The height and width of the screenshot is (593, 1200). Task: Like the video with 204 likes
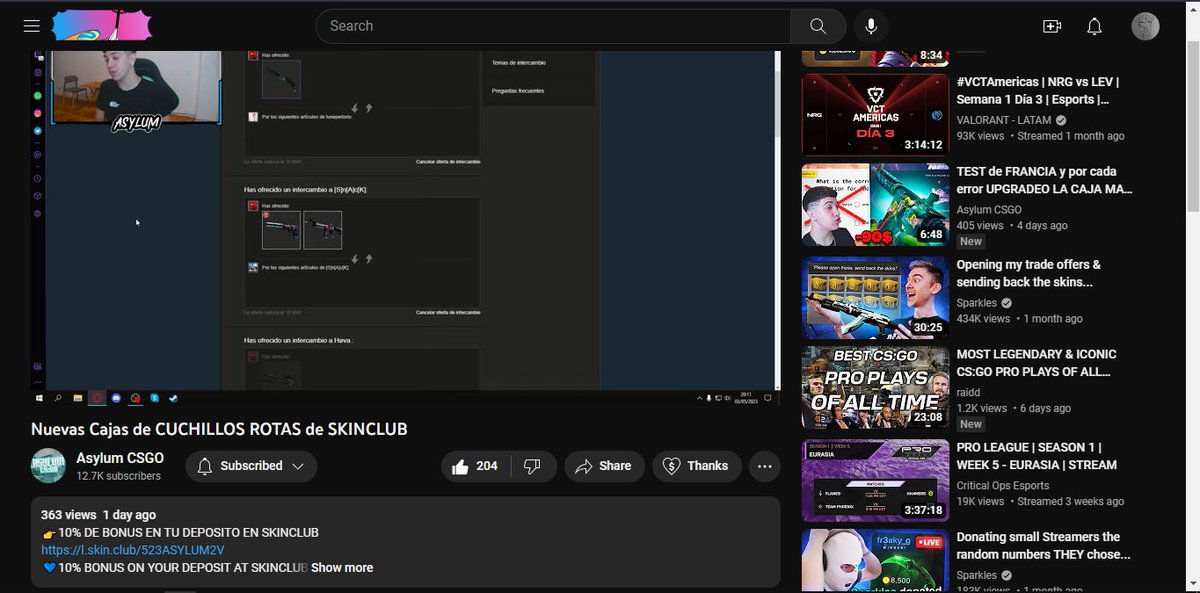tap(476, 466)
